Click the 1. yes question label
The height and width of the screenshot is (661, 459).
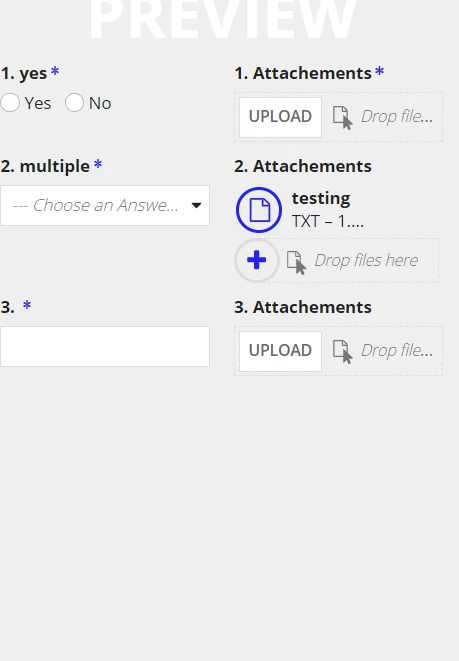(x=30, y=73)
